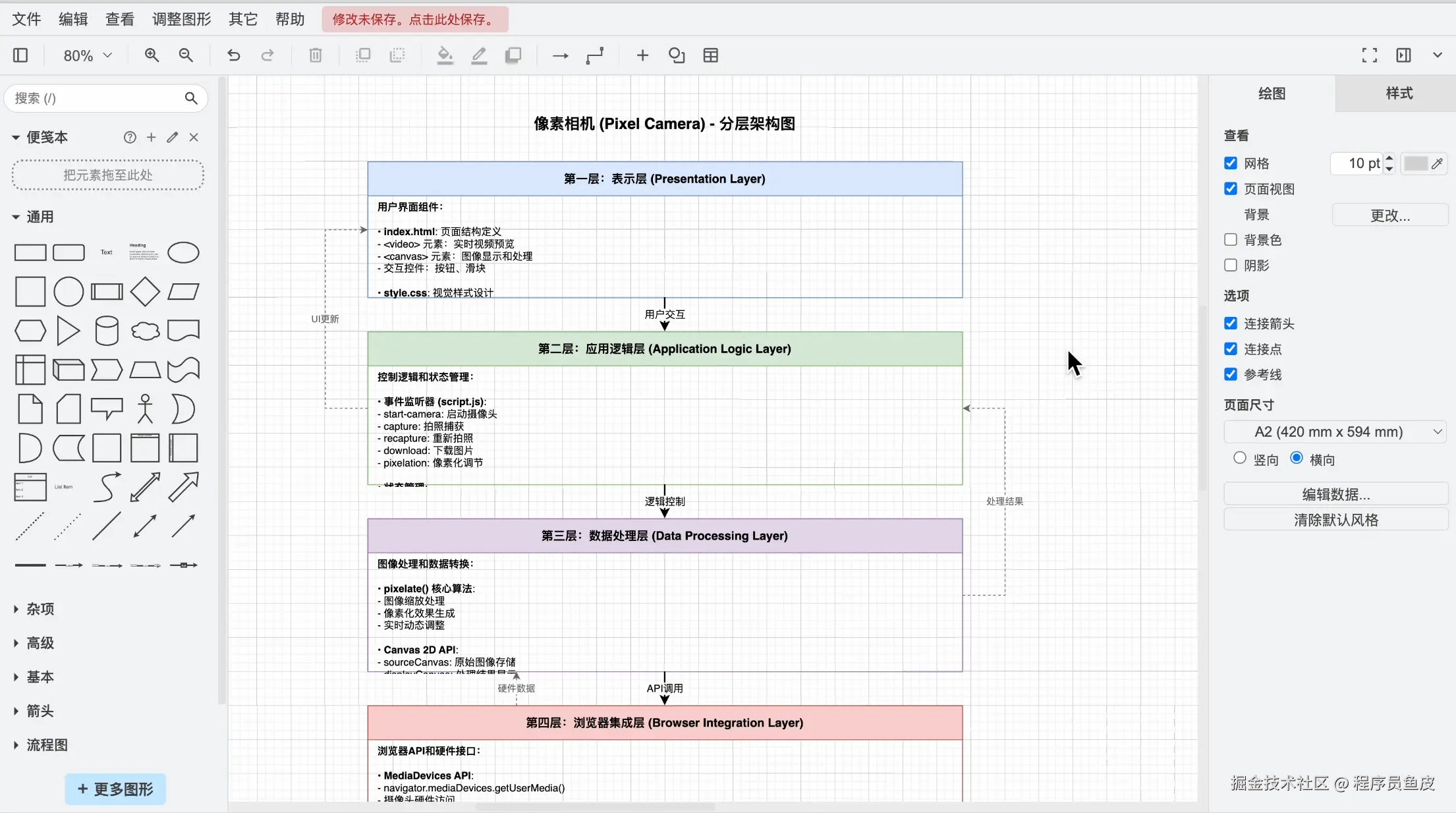Expand the 流程图 shape category

click(46, 744)
